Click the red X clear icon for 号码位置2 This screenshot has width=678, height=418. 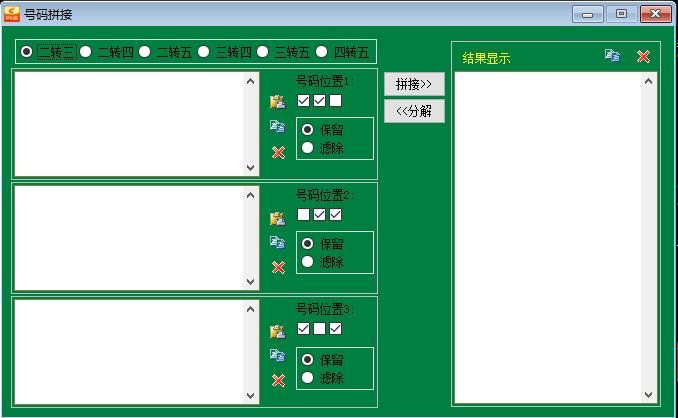(x=278, y=267)
